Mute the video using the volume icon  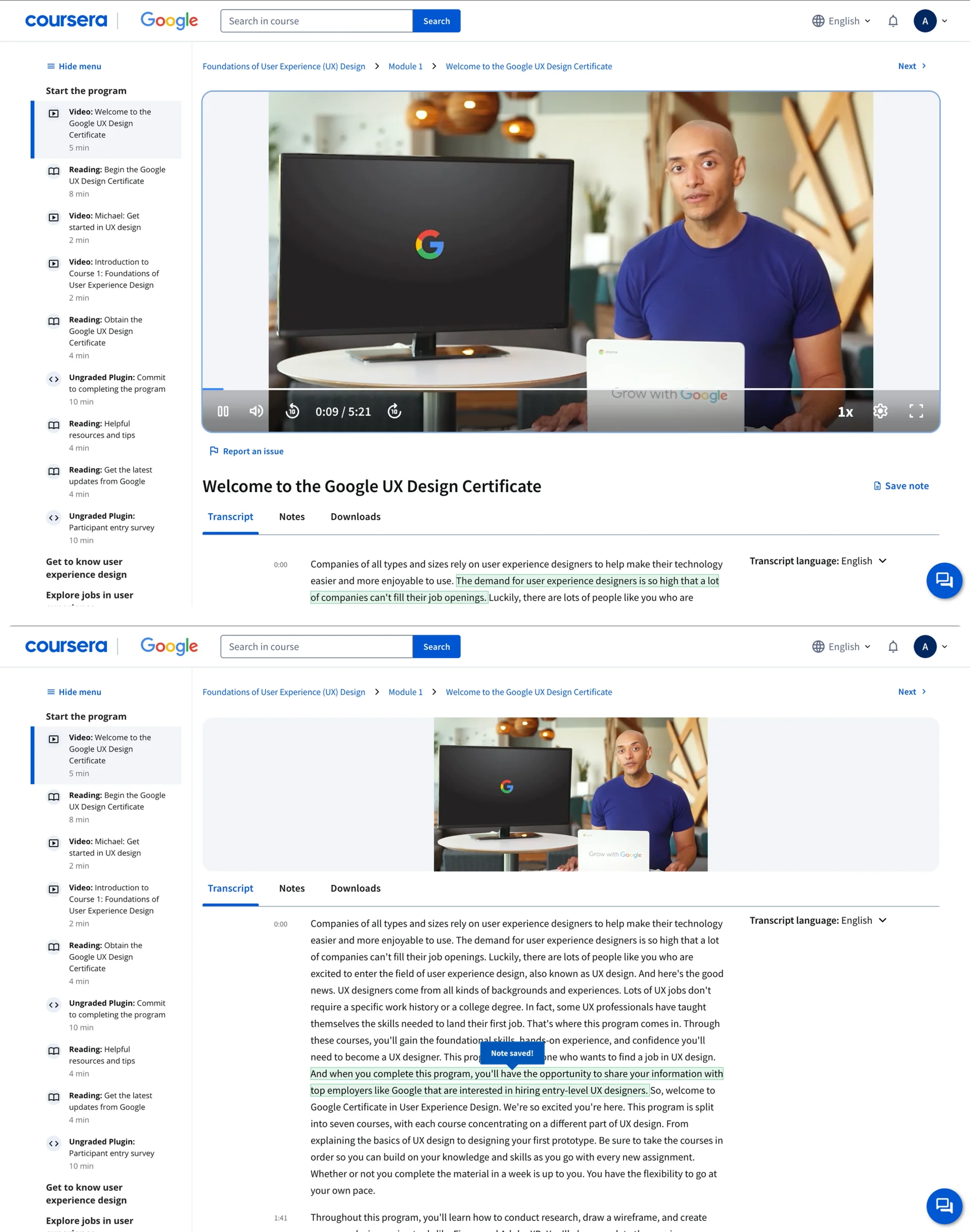point(256,411)
